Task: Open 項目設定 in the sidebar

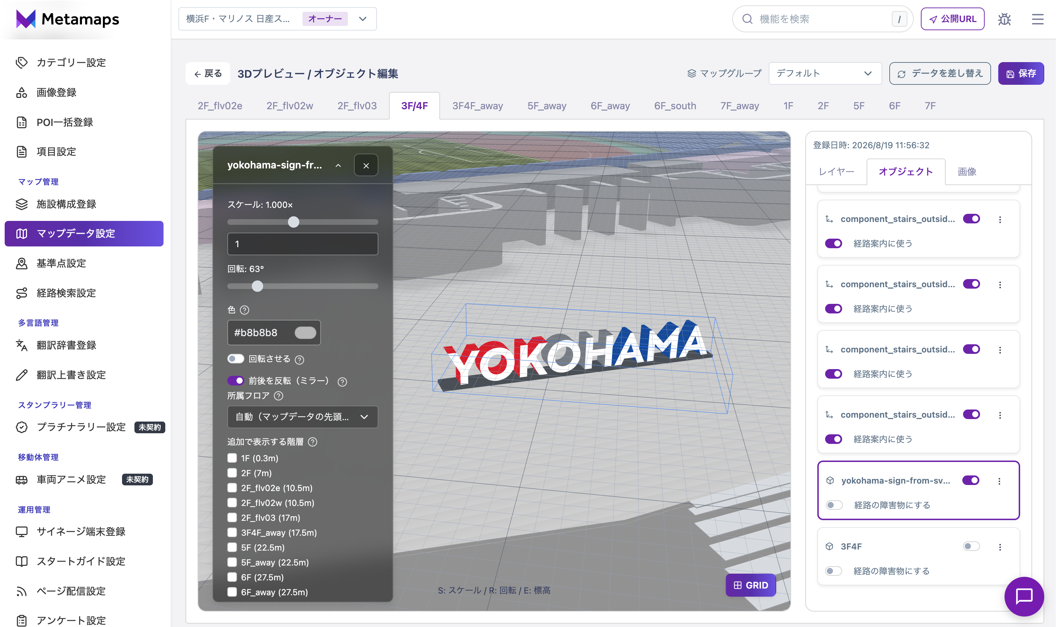Action: (56, 152)
